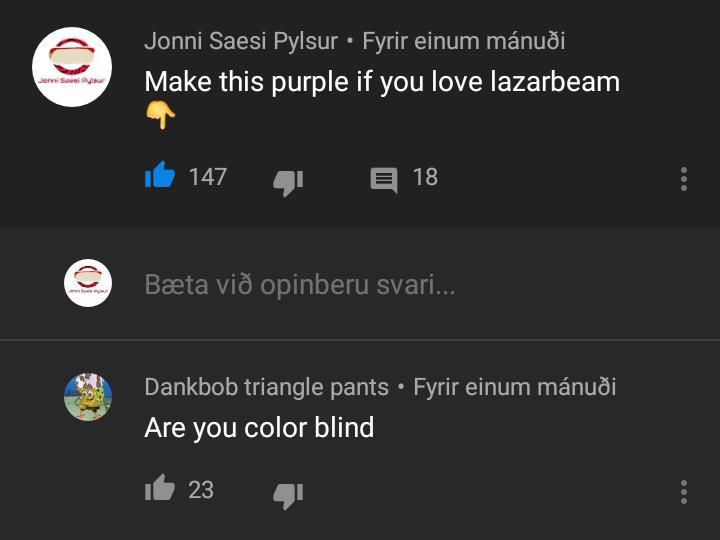Tap the pointing-down hand emoji
Screen dimensions: 720x540
click(160, 115)
